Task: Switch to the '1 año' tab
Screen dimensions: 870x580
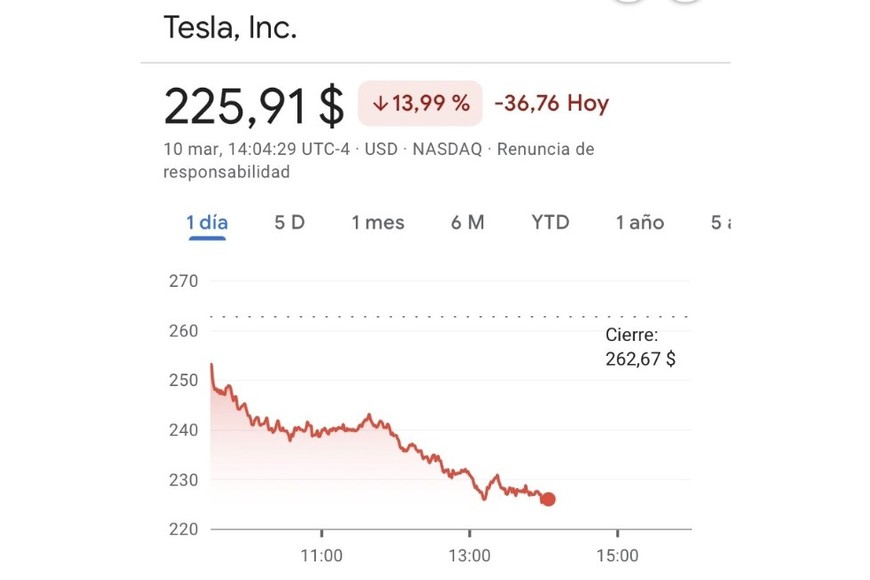Action: [639, 222]
